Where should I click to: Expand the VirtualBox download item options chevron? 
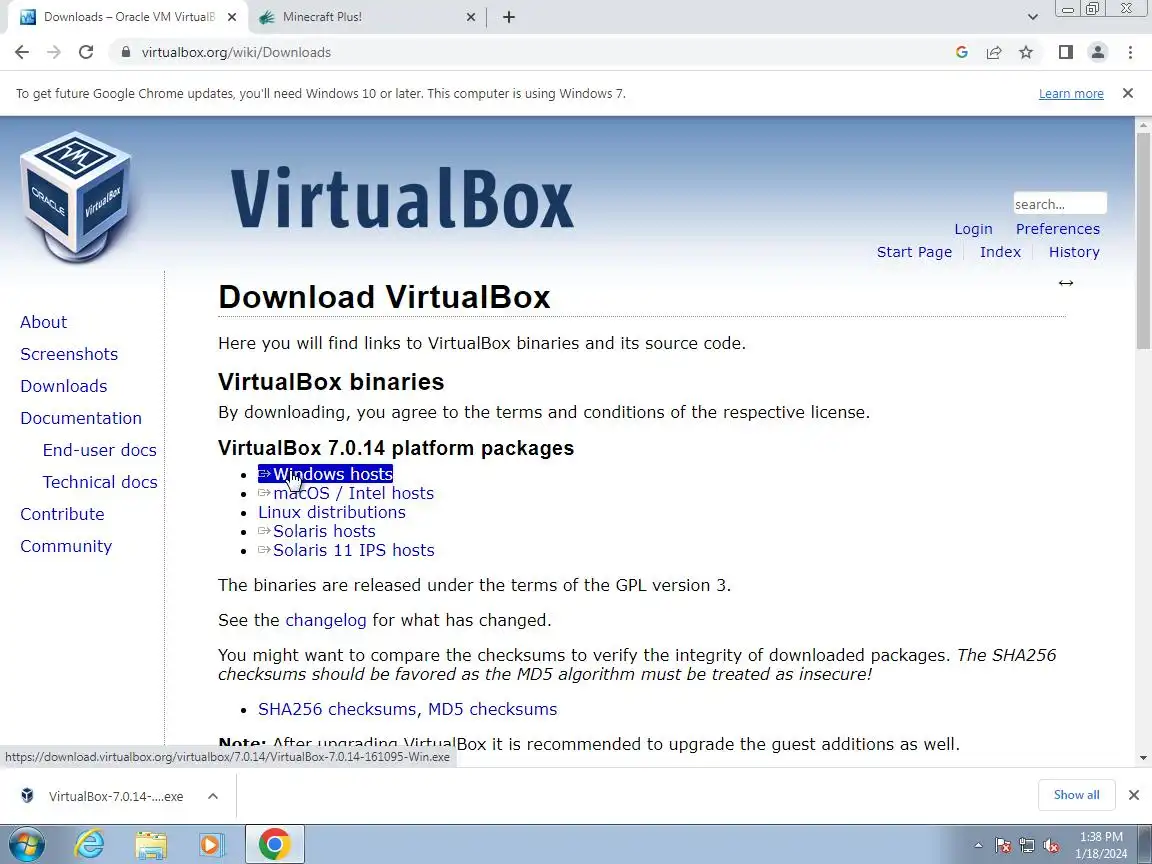(x=212, y=796)
